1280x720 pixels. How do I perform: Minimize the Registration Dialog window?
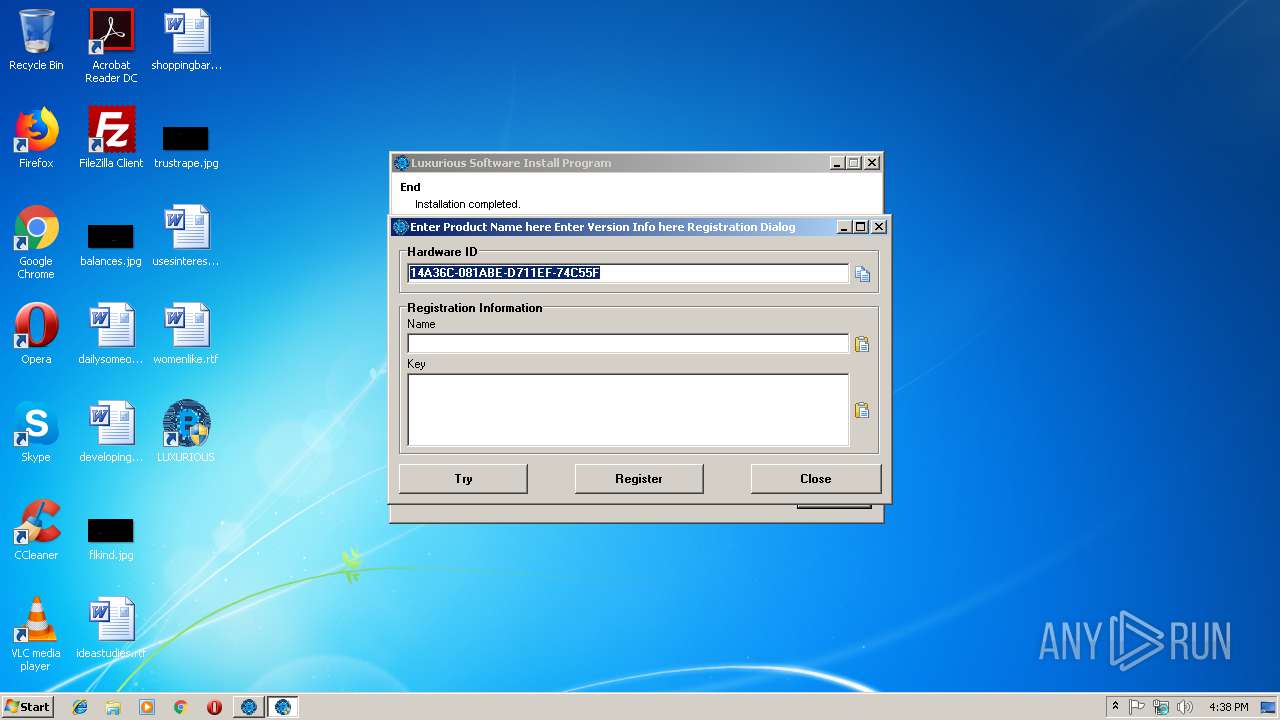844,227
